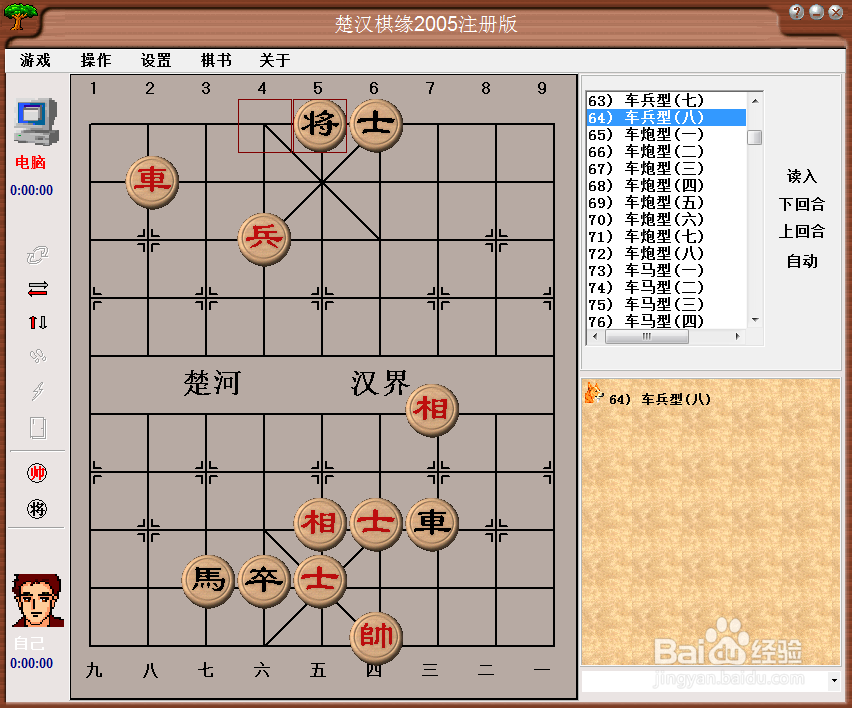This screenshot has width=852, height=708.
Task: Select list item 71) 车炮型(七)
Action: (667, 236)
